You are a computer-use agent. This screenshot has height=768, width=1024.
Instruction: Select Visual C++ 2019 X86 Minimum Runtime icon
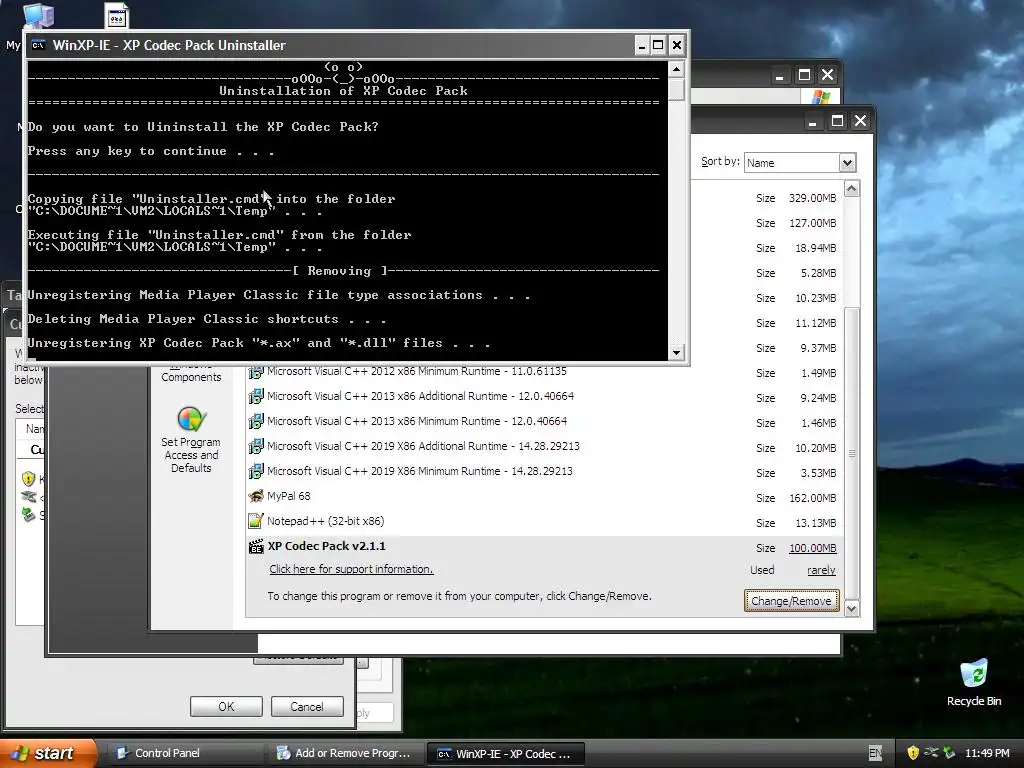pyautogui.click(x=256, y=472)
